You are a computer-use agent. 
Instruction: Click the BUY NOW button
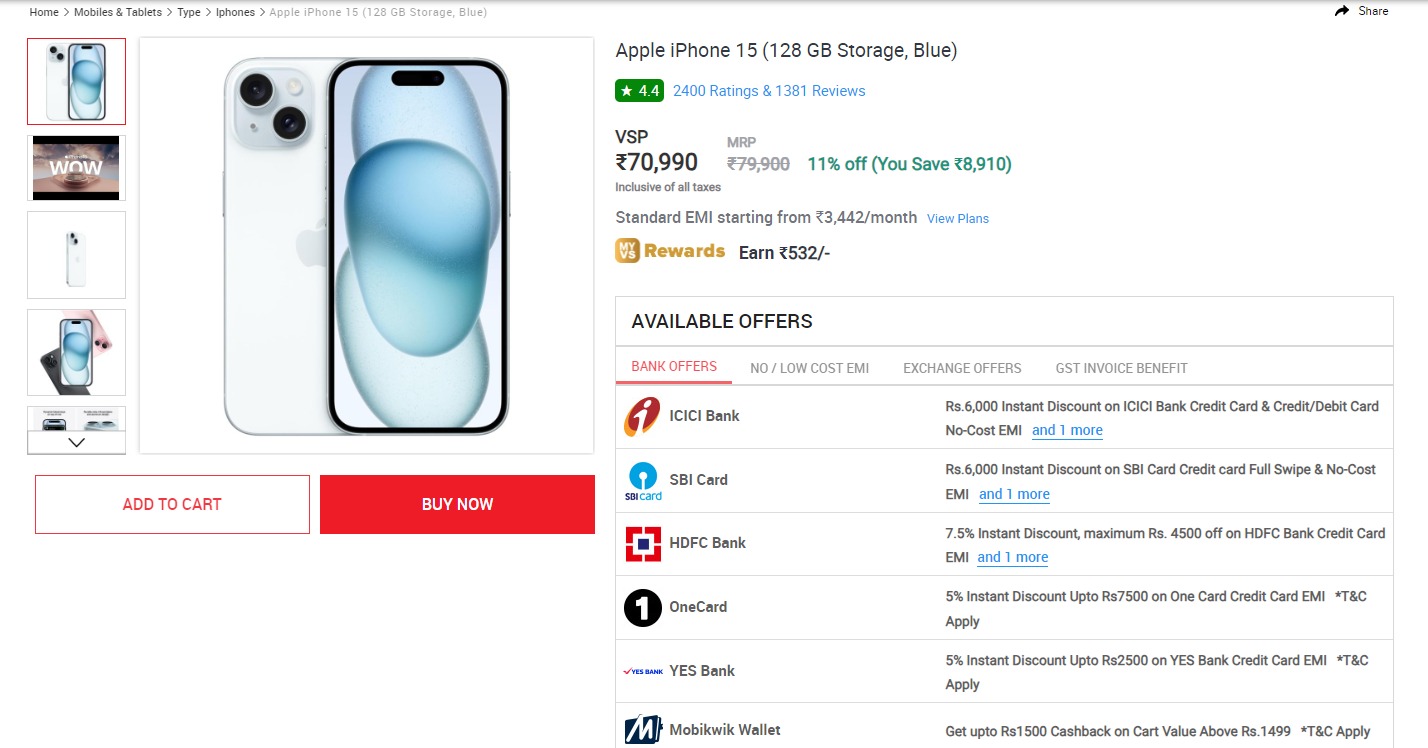(456, 504)
